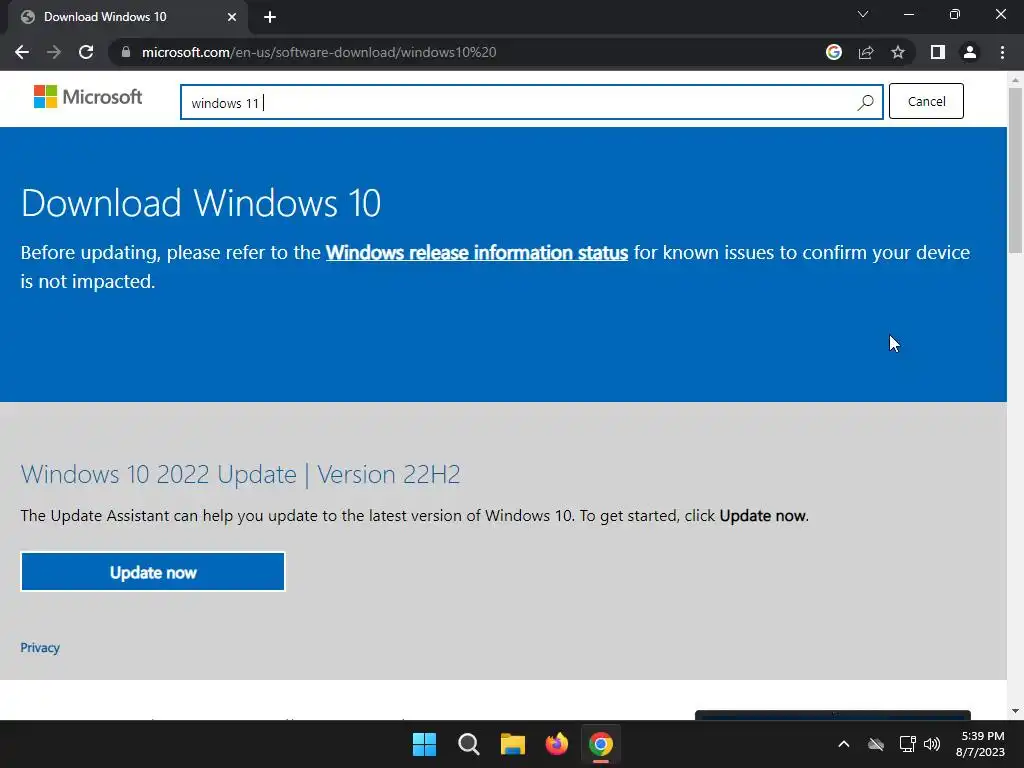Bookmark this page with the star icon
Screen dimensions: 1024x768
pyautogui.click(x=898, y=52)
